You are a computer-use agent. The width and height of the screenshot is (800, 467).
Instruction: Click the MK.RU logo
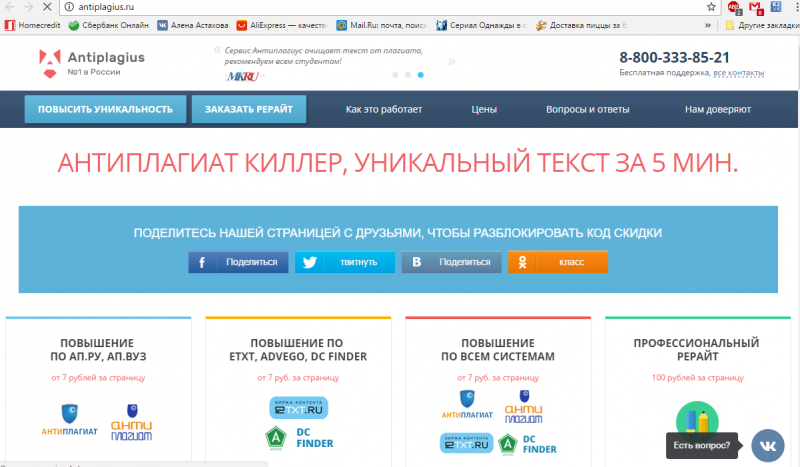(243, 77)
